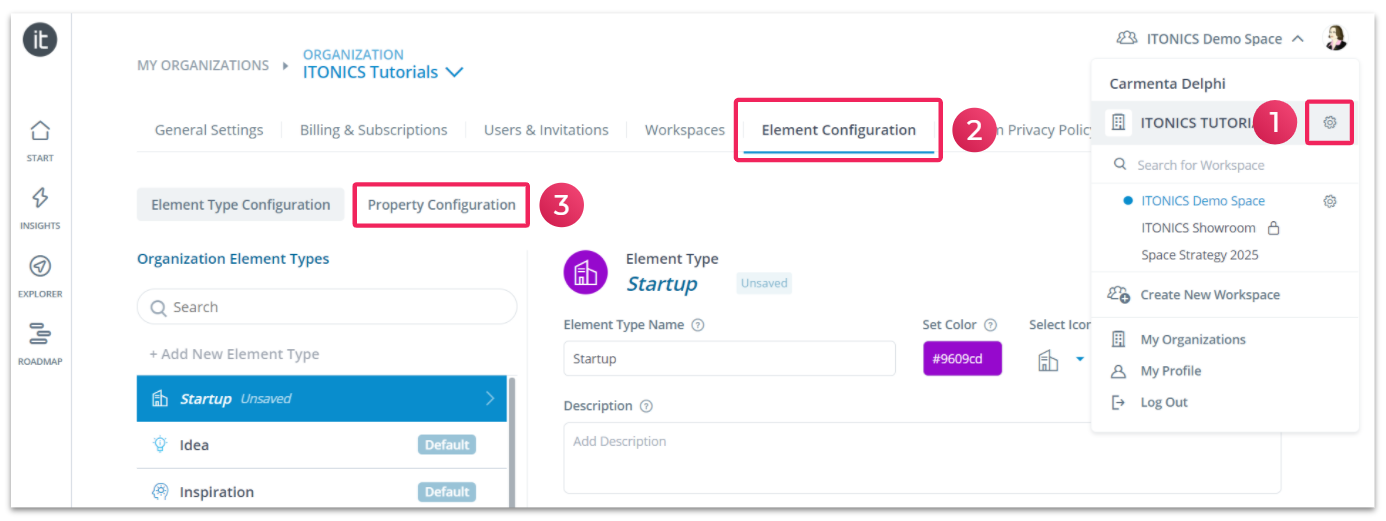Open the Users & Invitations tab
Image resolution: width=1386 pixels, height=521 pixels.
[x=546, y=130]
